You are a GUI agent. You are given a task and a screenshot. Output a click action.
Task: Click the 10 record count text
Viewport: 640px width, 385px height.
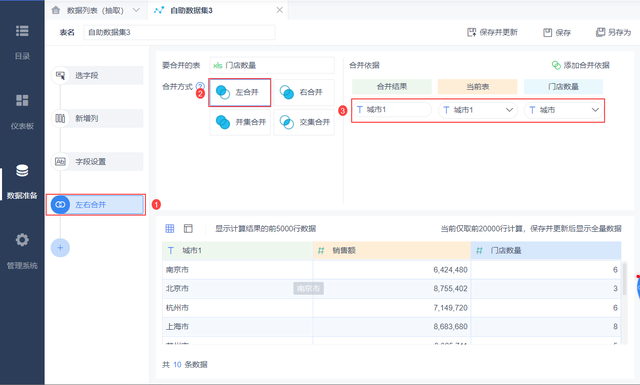(x=177, y=365)
